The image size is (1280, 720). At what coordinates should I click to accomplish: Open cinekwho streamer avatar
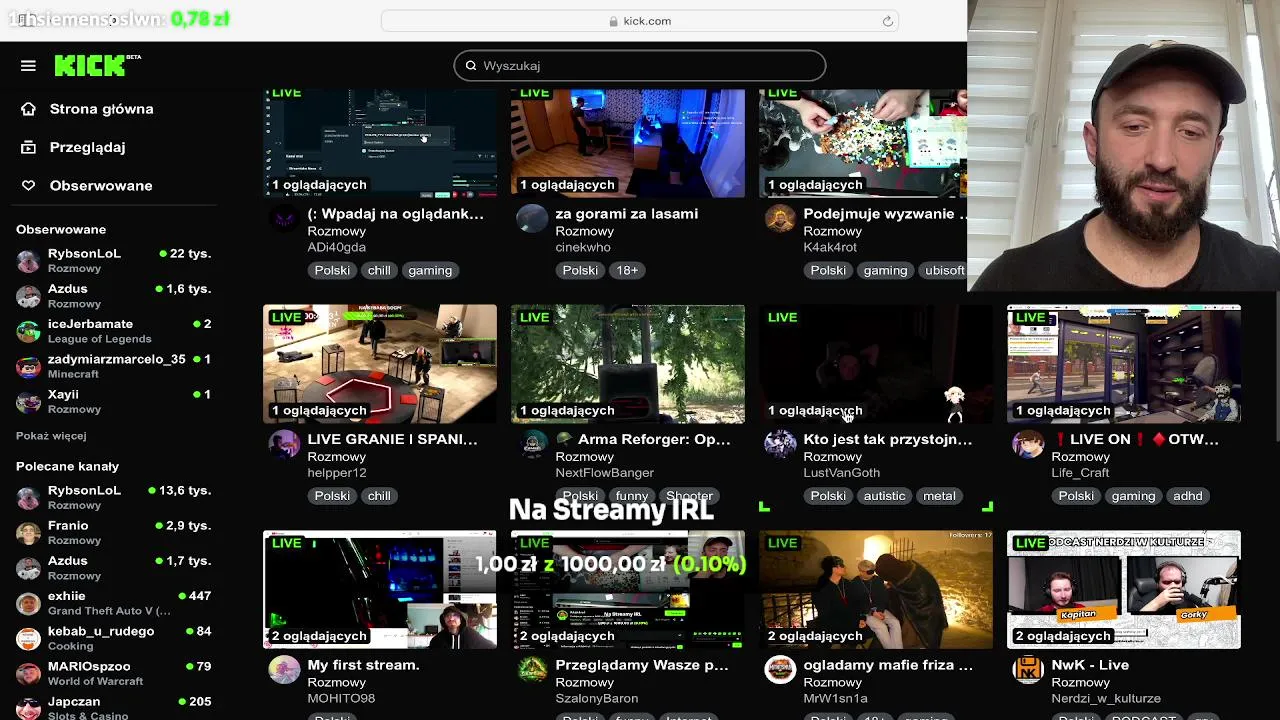pos(532,218)
